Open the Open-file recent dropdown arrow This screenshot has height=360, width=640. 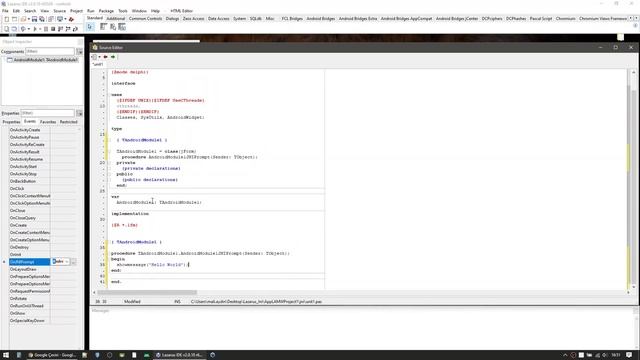click(x=29, y=19)
